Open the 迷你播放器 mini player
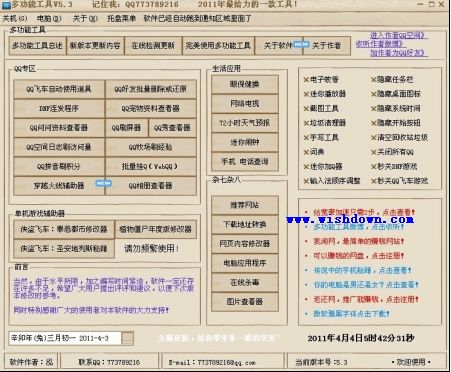Screen dimensions: 451x372 (x=324, y=94)
